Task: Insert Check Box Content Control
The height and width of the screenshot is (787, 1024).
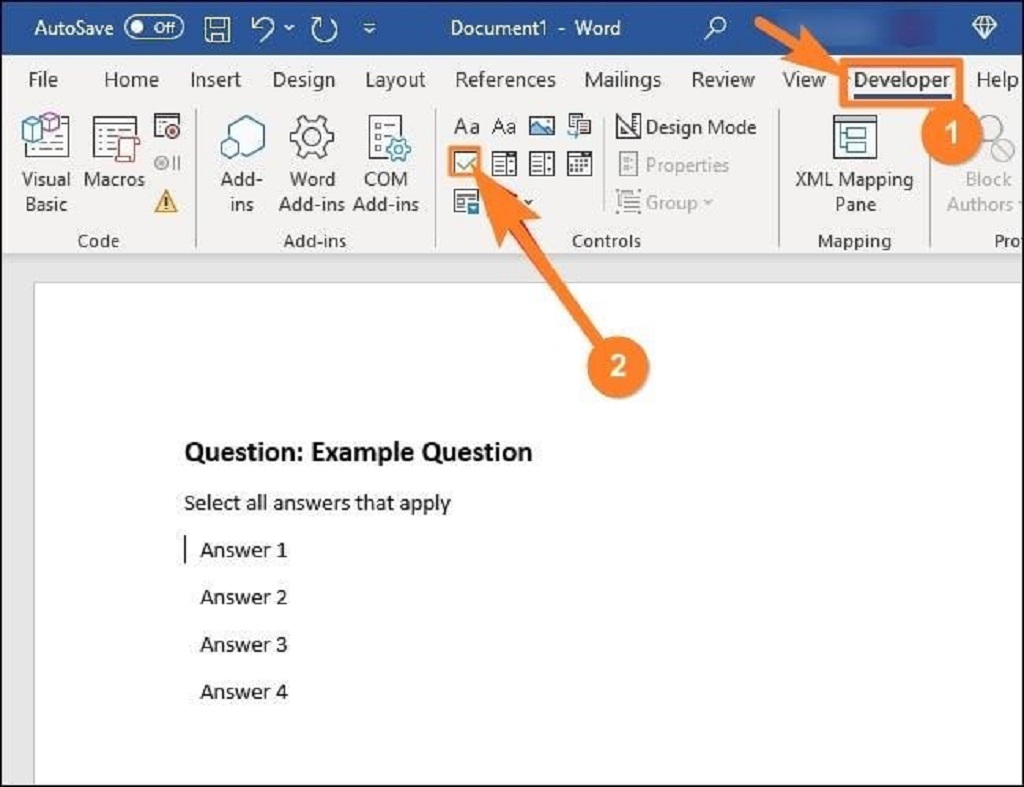Action: (x=466, y=164)
